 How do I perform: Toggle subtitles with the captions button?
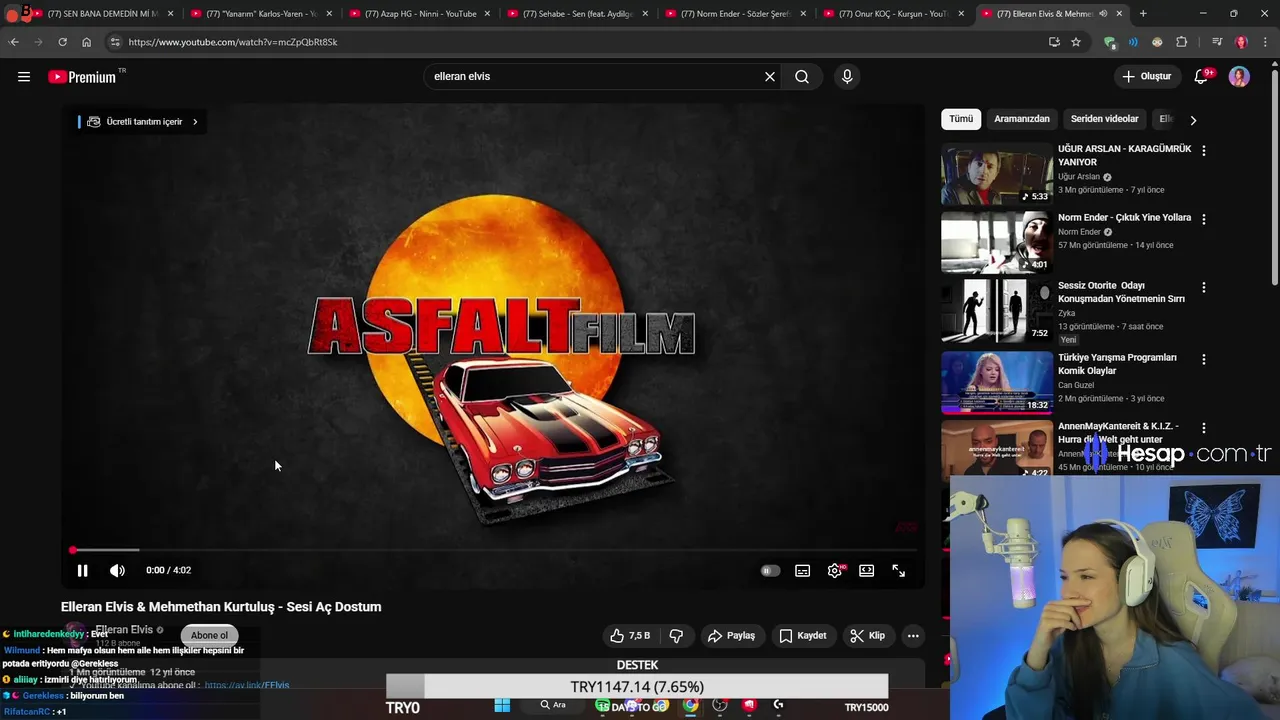[x=802, y=571]
